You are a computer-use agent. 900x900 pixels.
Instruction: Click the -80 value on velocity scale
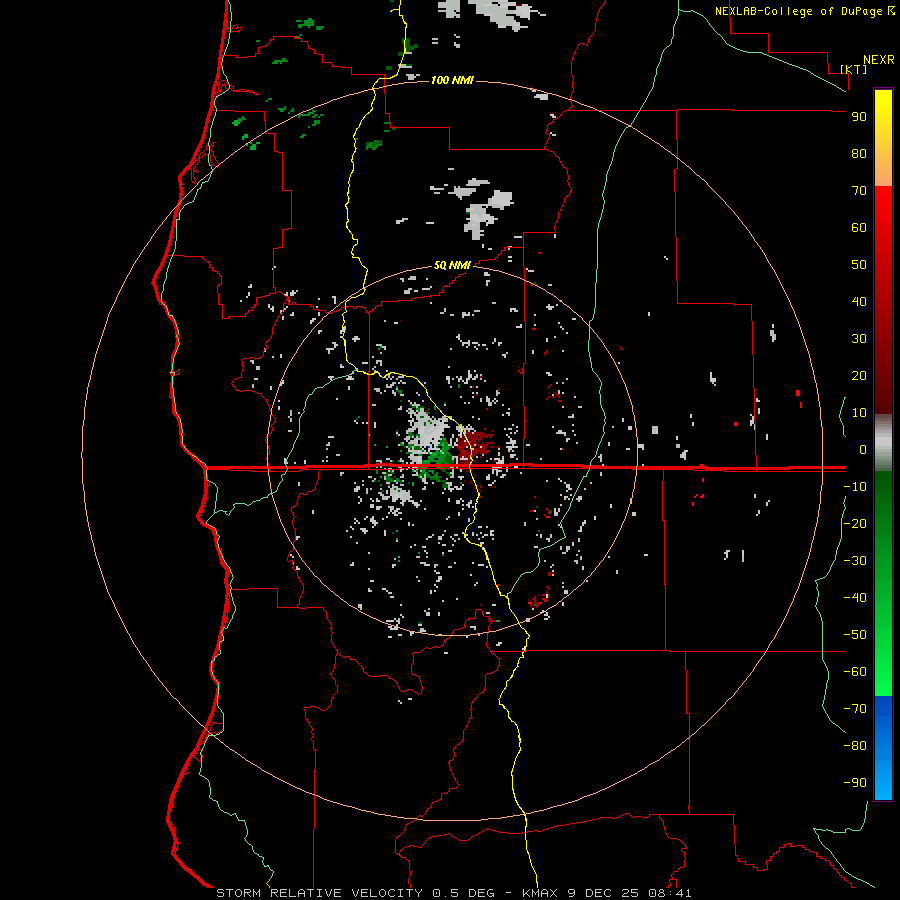pyautogui.click(x=855, y=746)
